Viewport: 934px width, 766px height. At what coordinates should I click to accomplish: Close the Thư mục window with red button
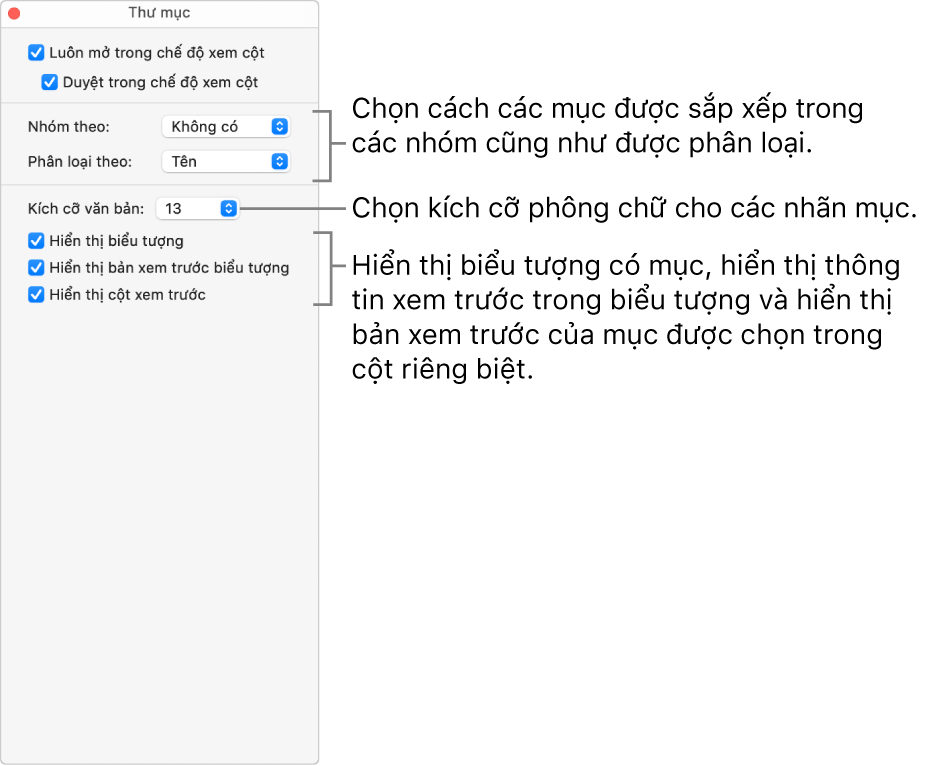[x=14, y=13]
